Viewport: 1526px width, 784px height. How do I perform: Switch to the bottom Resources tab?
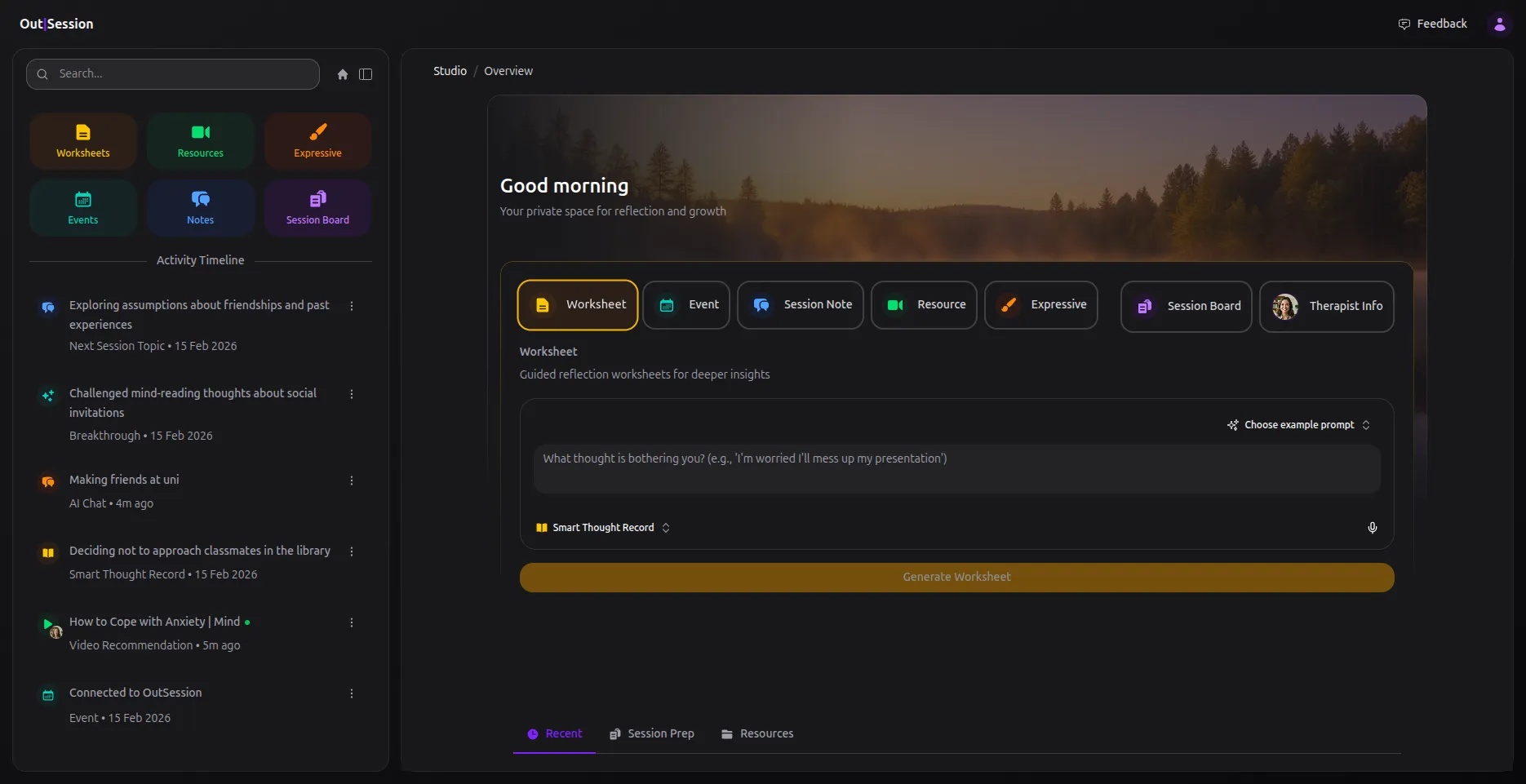tap(757, 733)
